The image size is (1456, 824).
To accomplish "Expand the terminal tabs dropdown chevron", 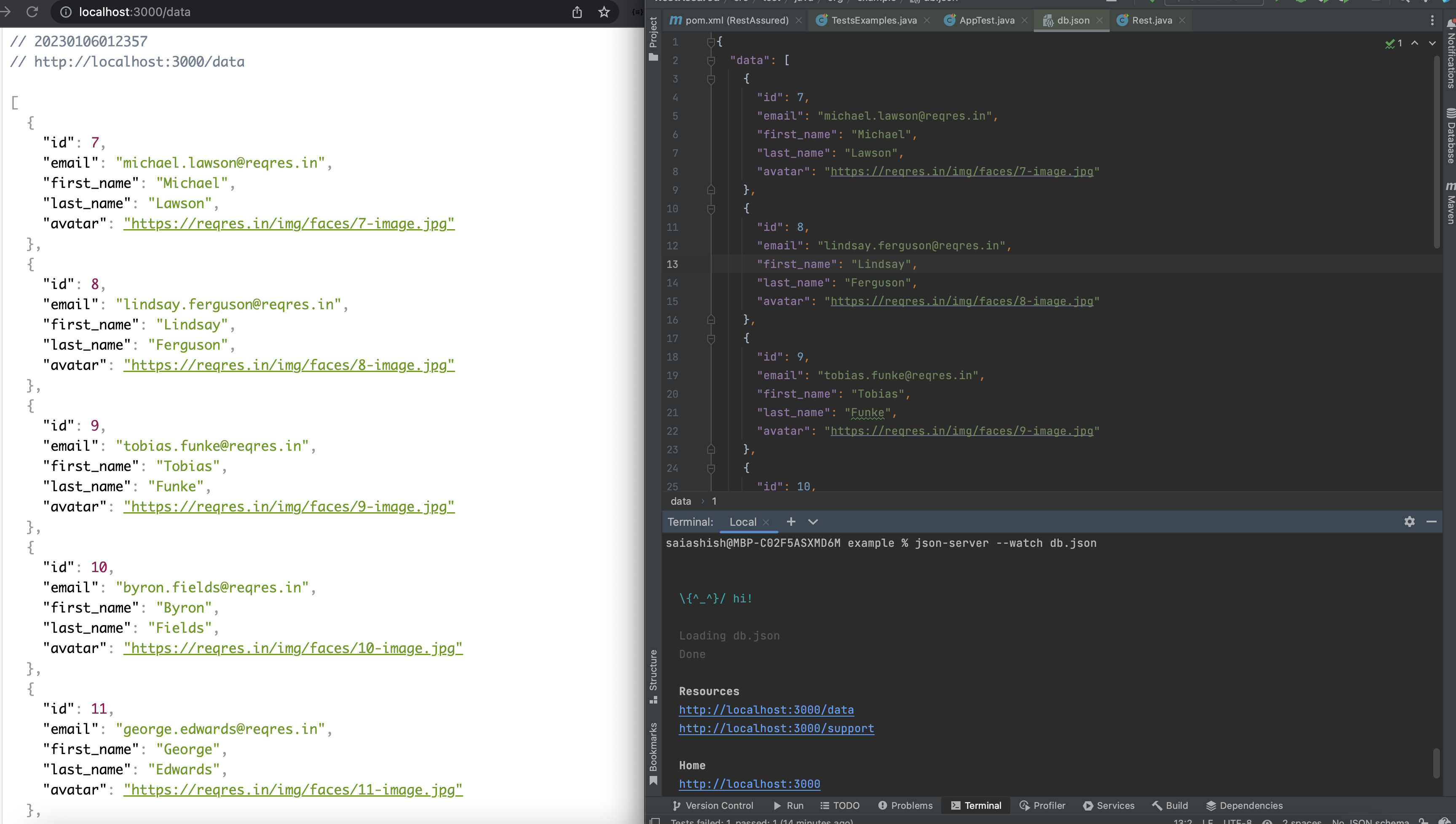I will (813, 521).
